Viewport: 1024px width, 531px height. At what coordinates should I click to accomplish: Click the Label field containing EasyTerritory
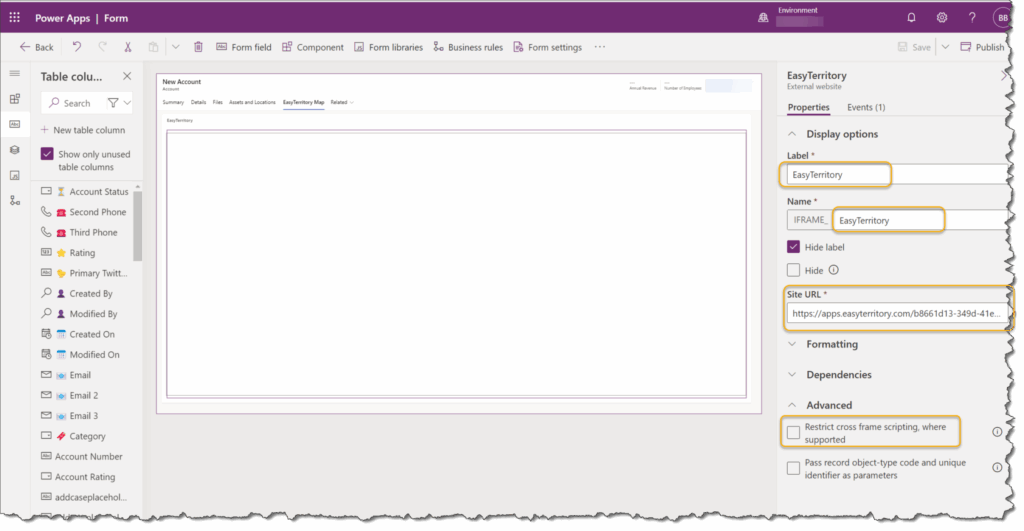pyautogui.click(x=897, y=174)
